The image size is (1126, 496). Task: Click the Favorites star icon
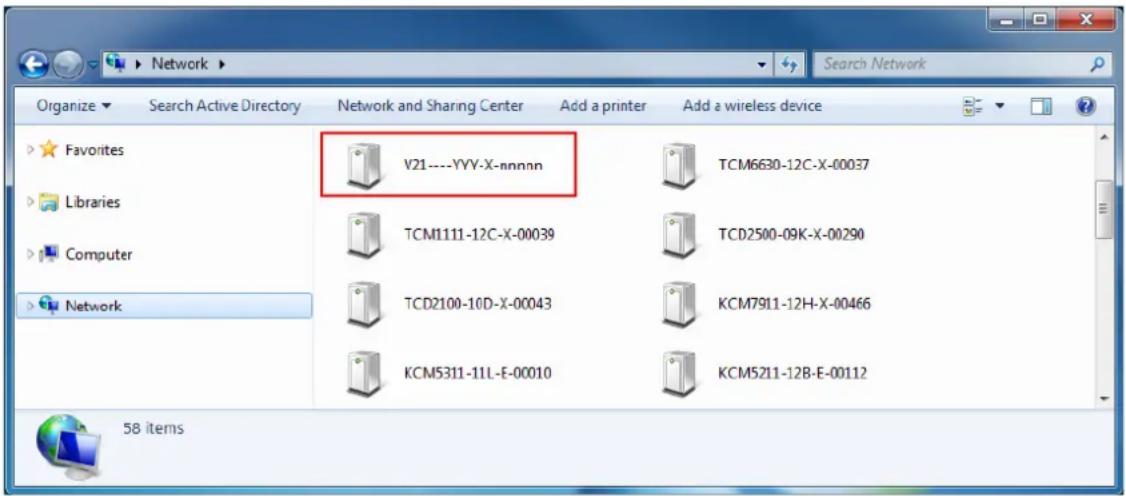[49, 150]
